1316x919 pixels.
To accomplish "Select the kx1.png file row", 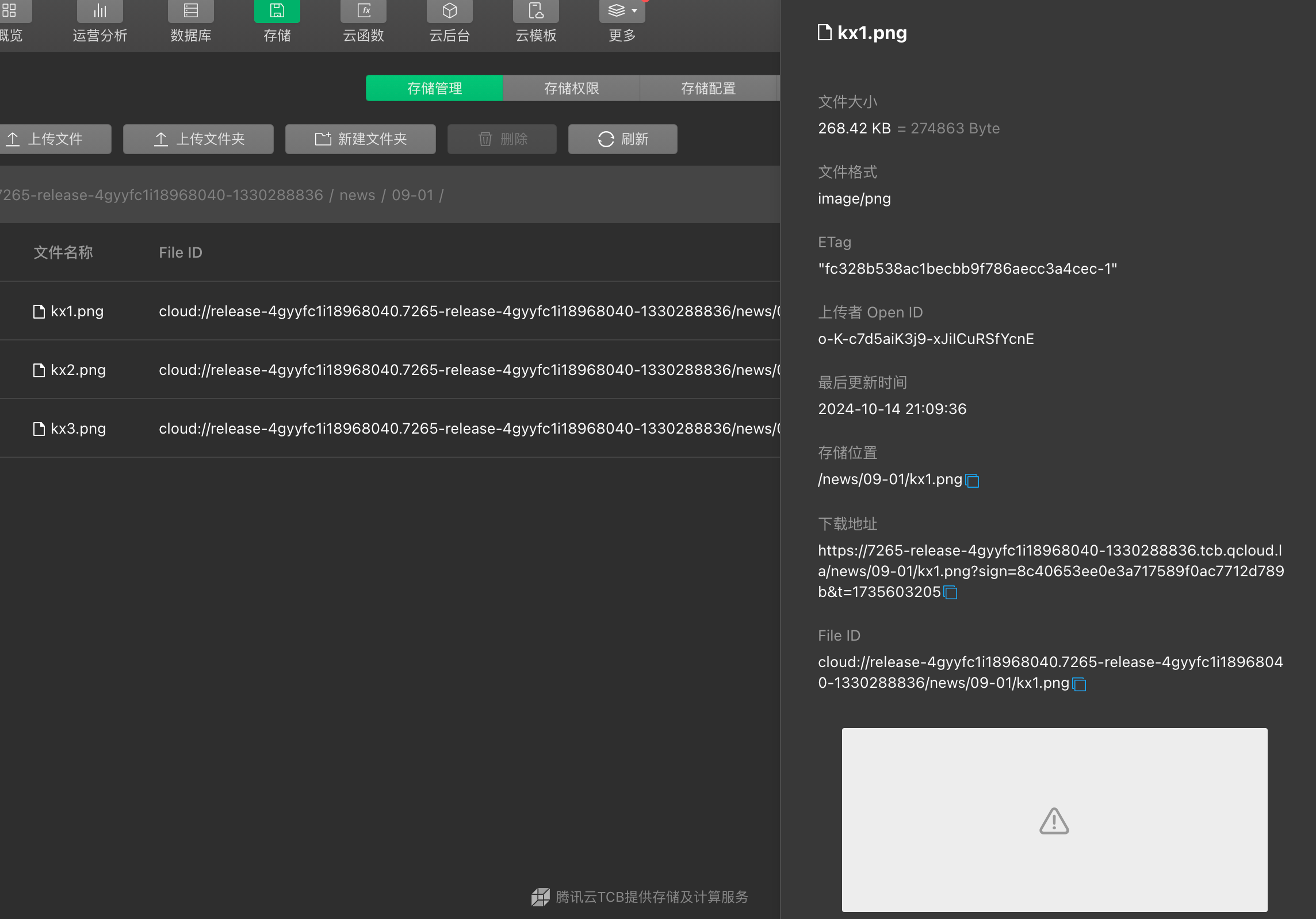I will (x=390, y=311).
